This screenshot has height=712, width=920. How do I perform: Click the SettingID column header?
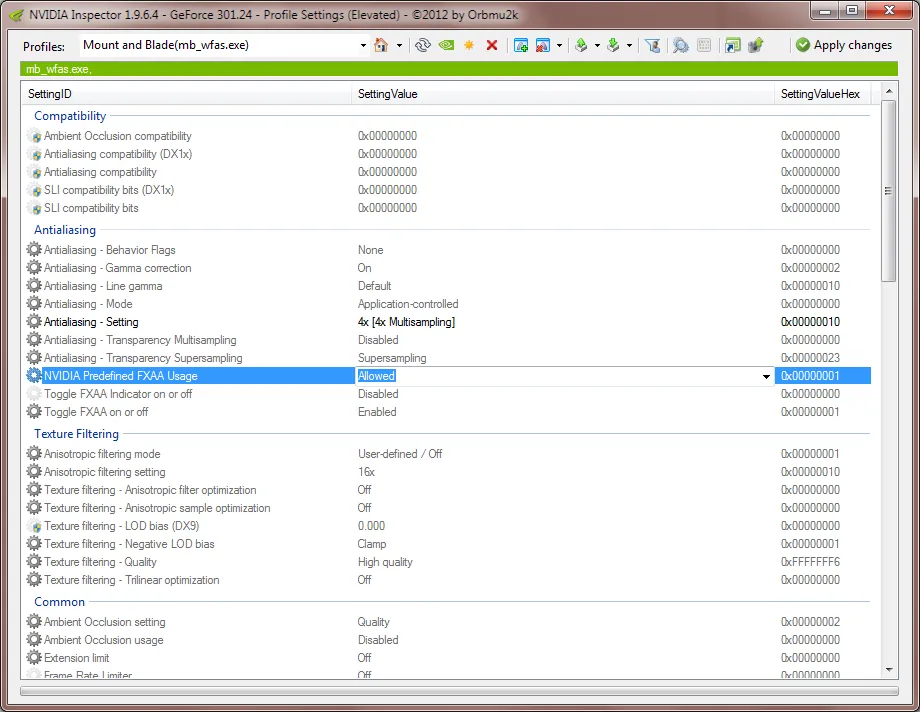pyautogui.click(x=187, y=94)
